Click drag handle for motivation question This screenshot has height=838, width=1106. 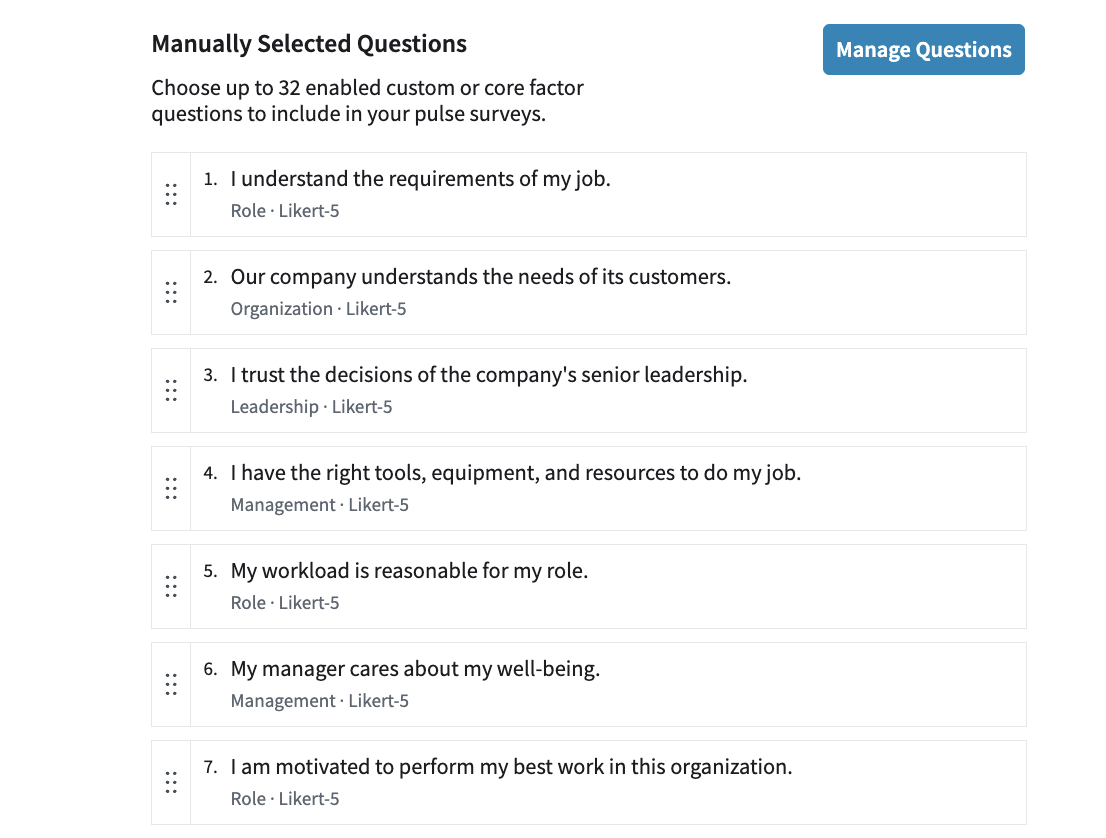click(171, 782)
